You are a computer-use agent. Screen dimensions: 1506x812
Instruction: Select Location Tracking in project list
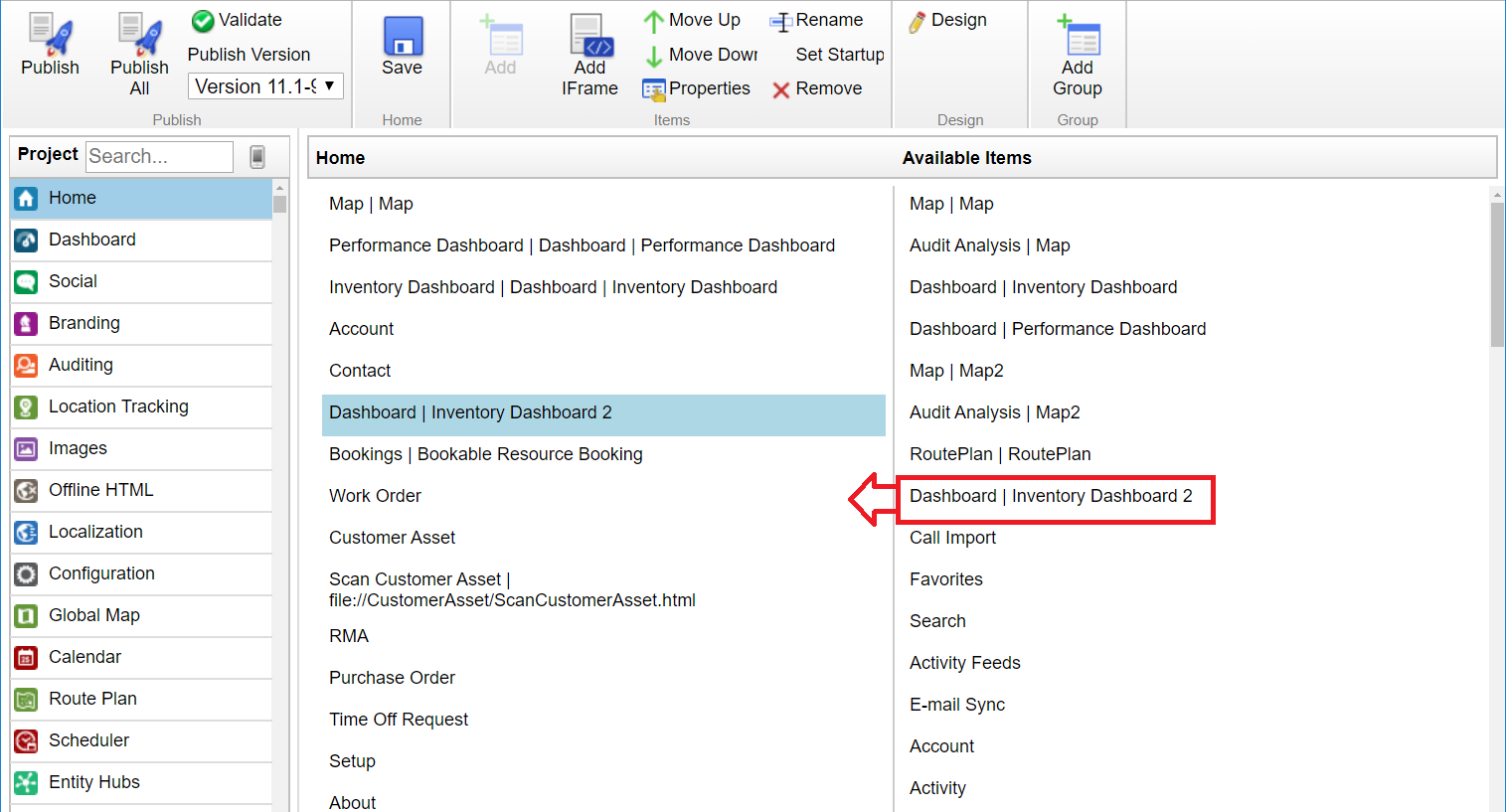tap(118, 406)
